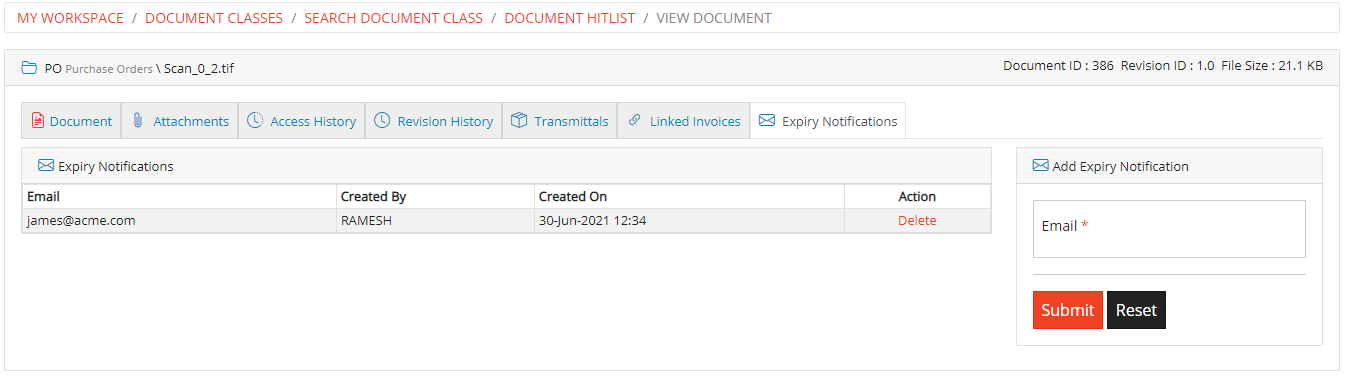
Task: Go to MY WORKSPACE breadcrumb
Action: click(70, 18)
